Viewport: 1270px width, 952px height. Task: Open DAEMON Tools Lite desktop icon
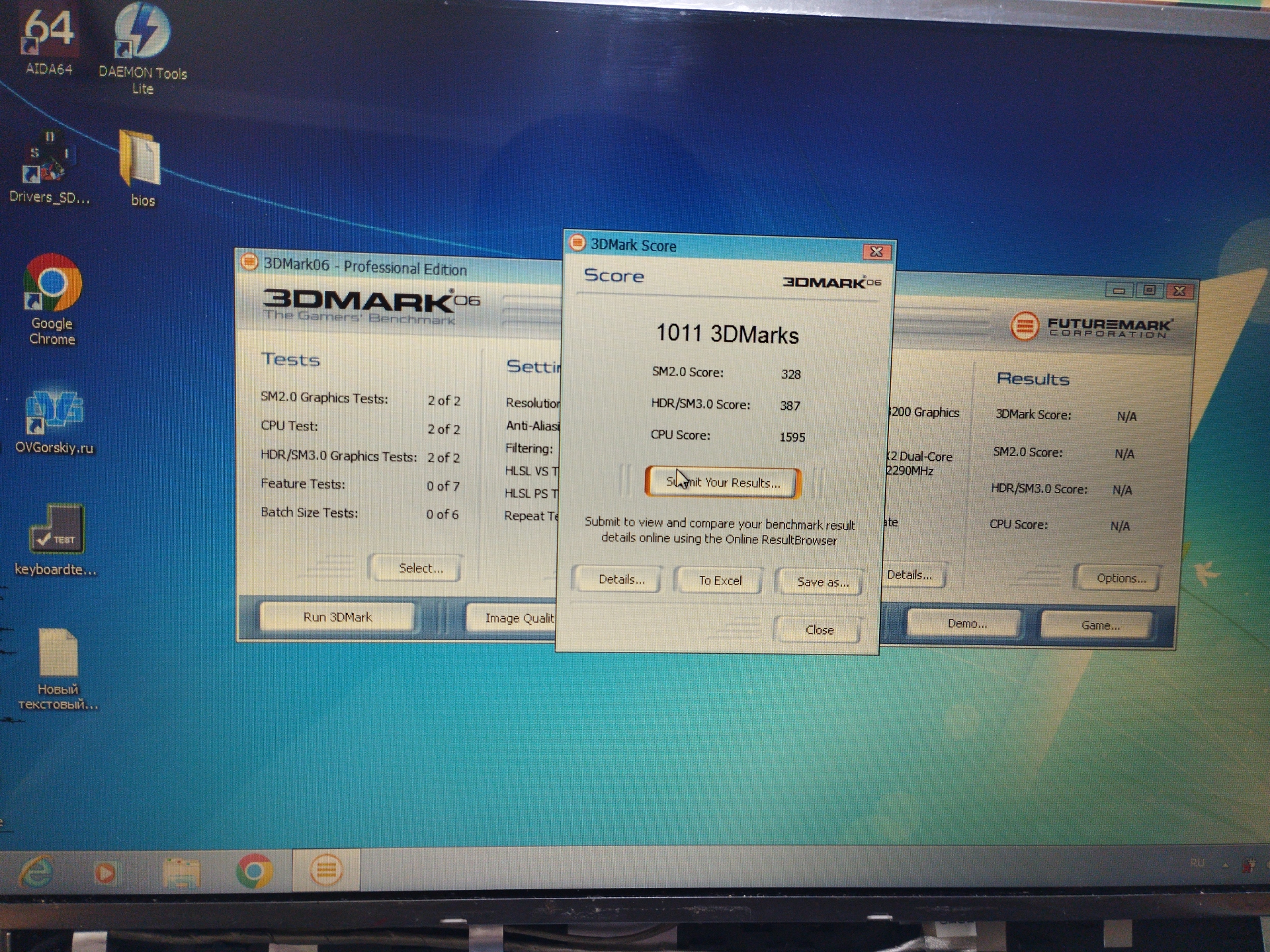142,48
